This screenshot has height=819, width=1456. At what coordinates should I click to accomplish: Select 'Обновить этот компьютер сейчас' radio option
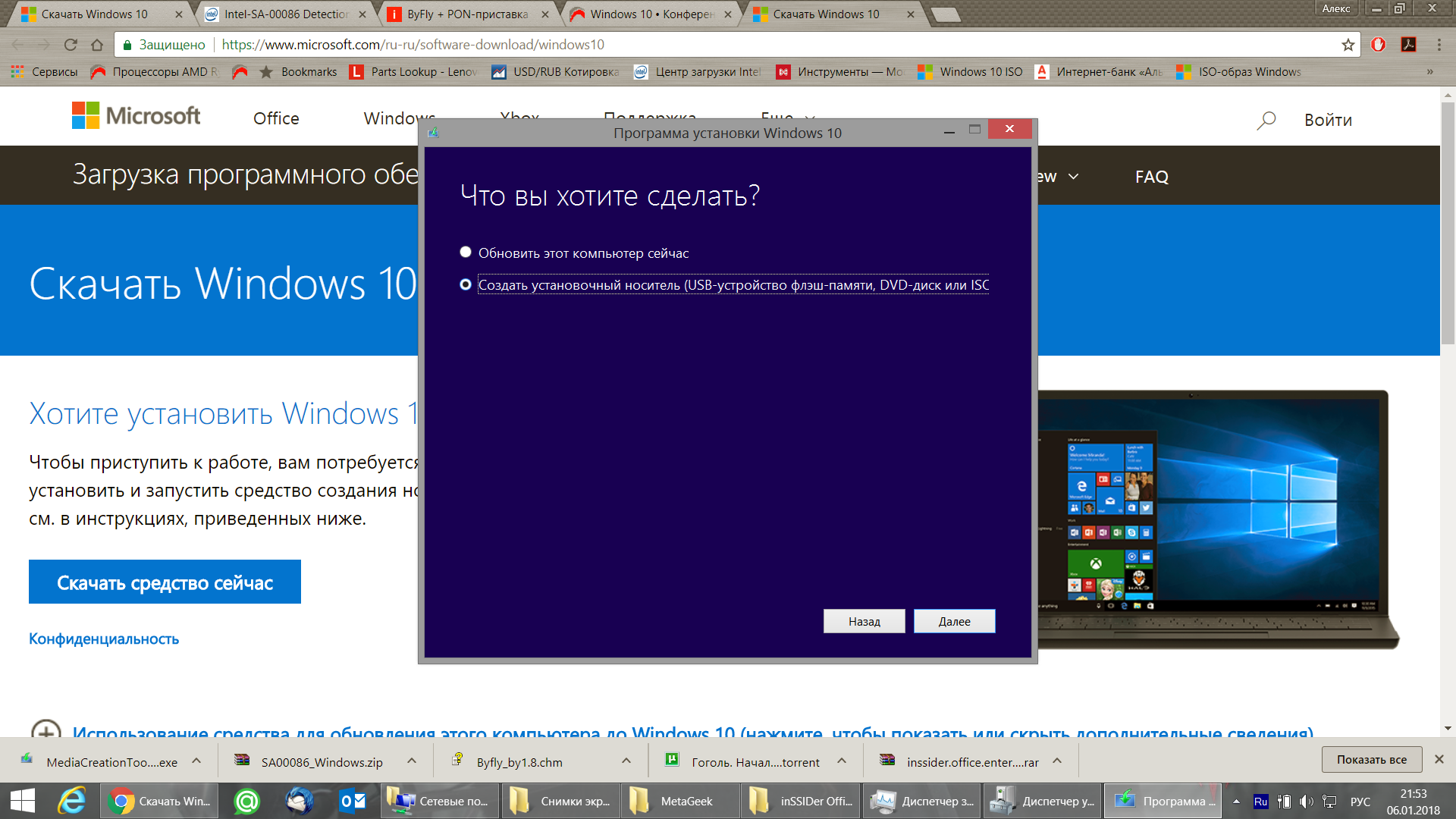click(x=466, y=252)
